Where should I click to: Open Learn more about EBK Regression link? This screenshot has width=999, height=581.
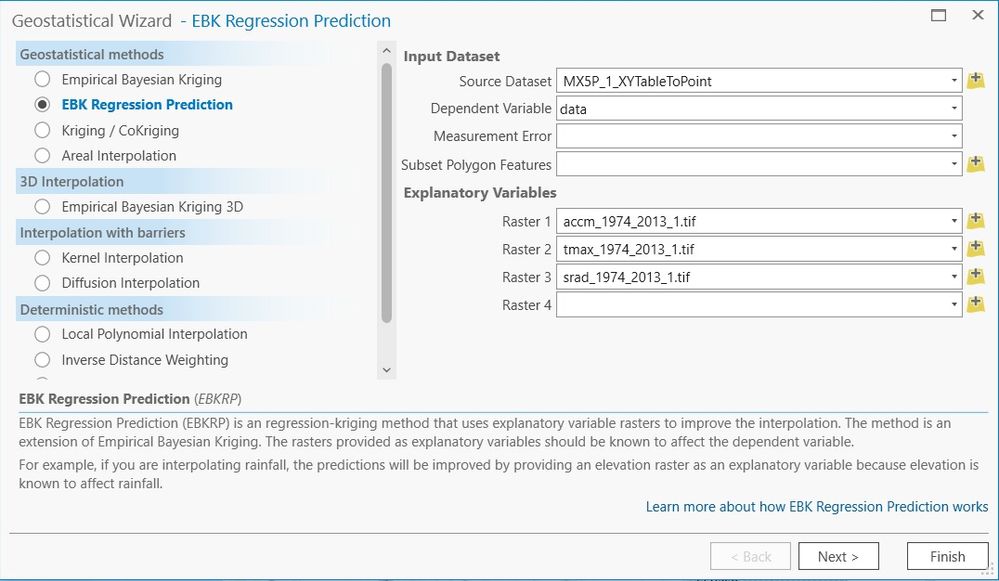pyautogui.click(x=816, y=507)
